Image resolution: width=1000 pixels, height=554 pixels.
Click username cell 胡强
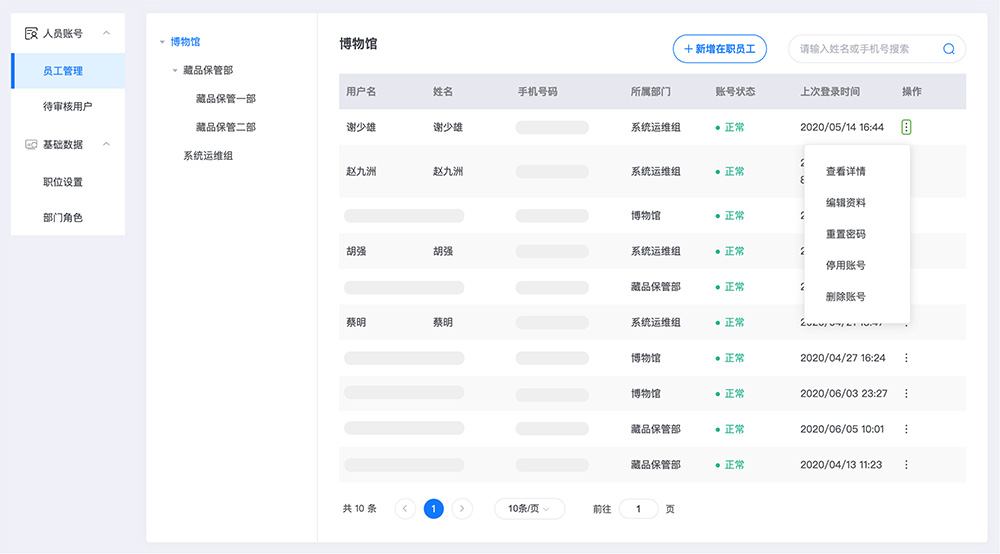[x=356, y=251]
